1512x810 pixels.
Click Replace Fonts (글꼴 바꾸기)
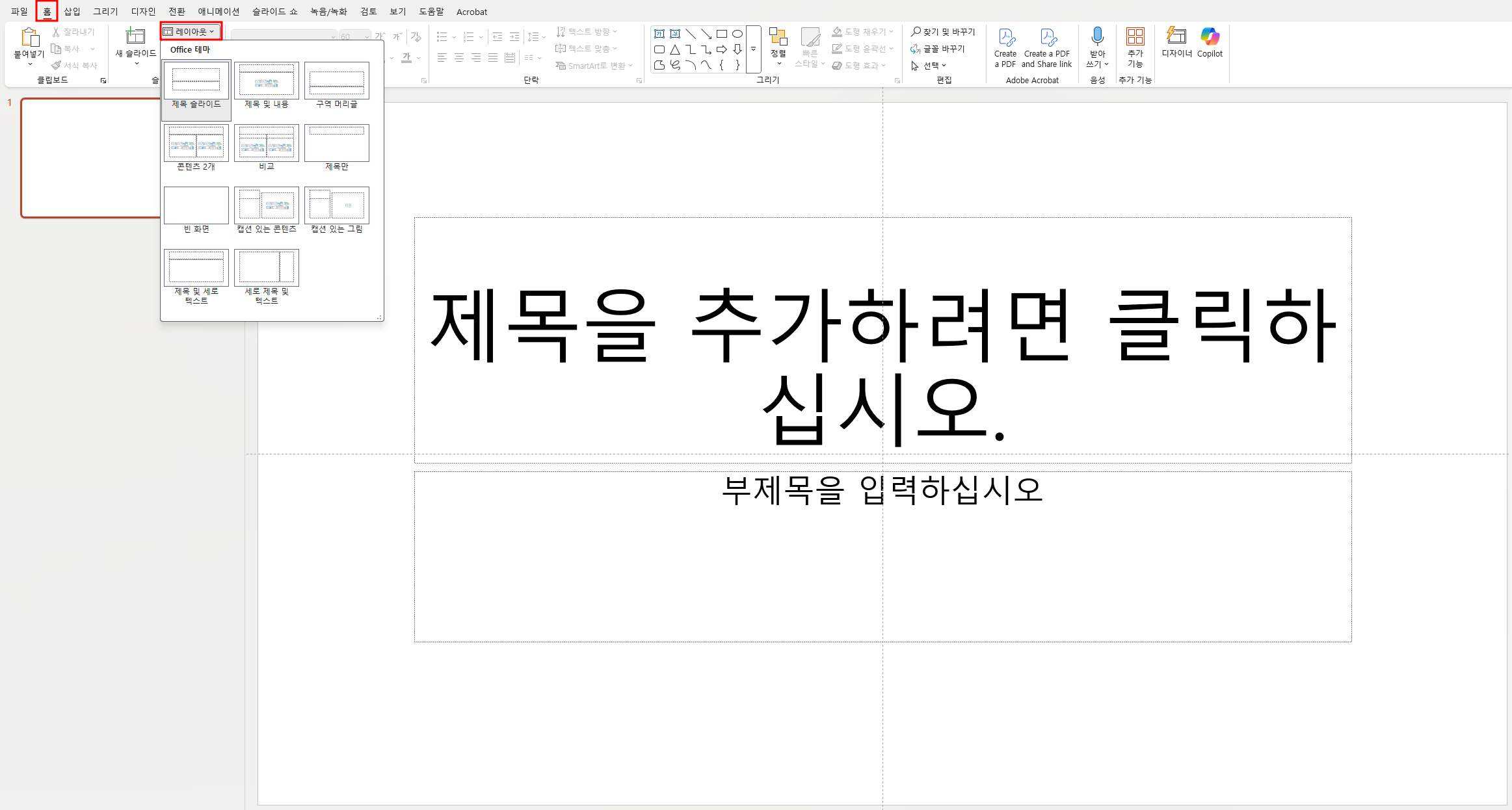tap(938, 49)
